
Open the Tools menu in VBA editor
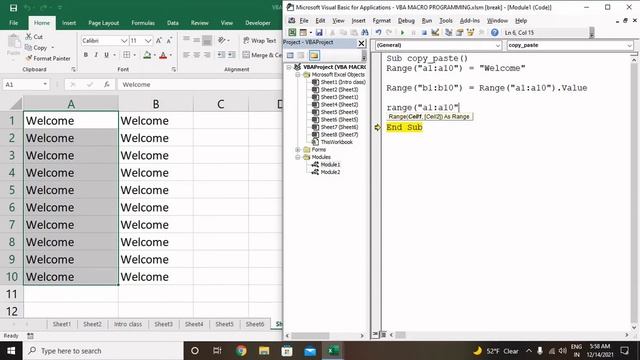pos(446,20)
